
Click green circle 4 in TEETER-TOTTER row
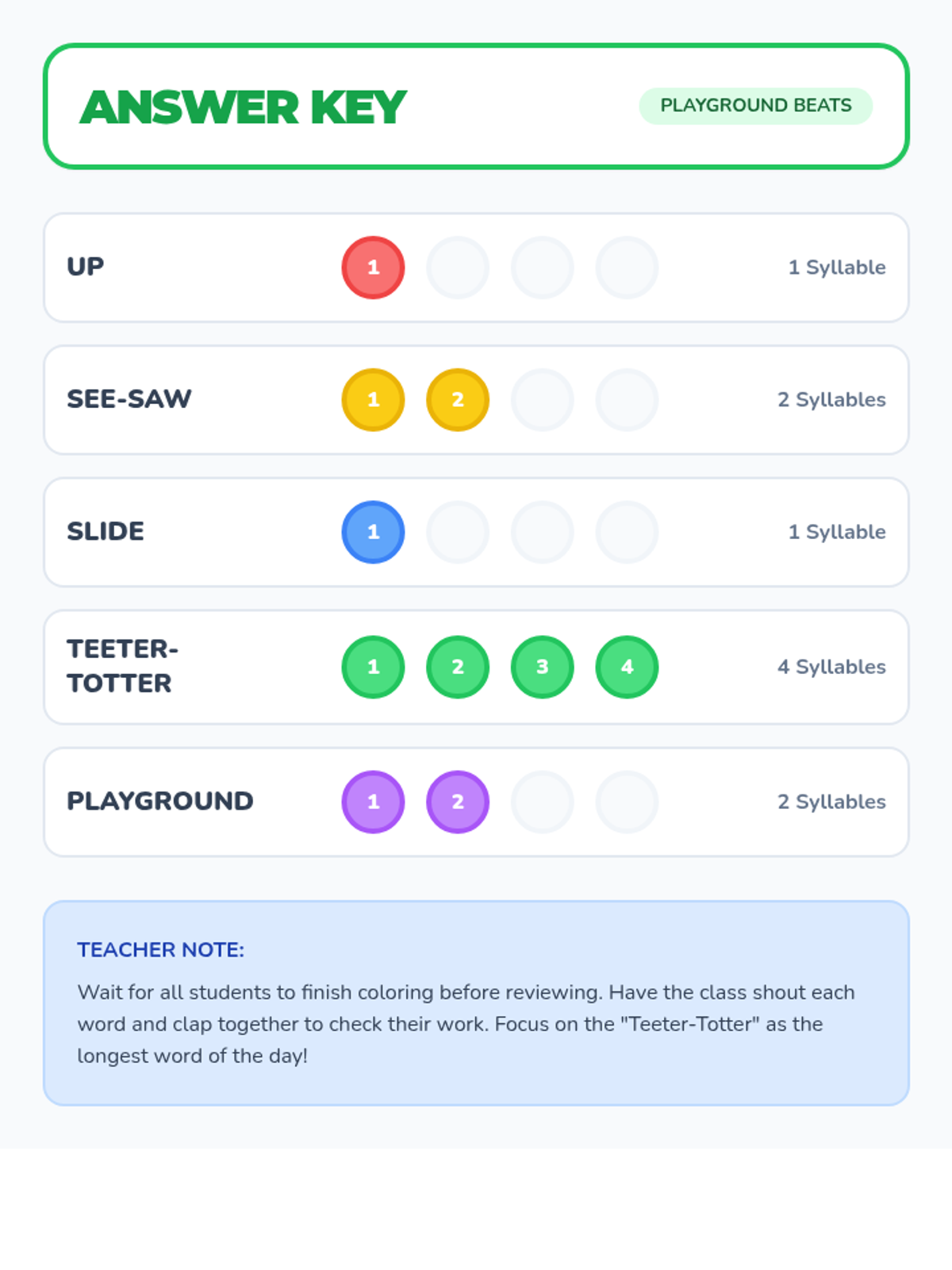[627, 667]
